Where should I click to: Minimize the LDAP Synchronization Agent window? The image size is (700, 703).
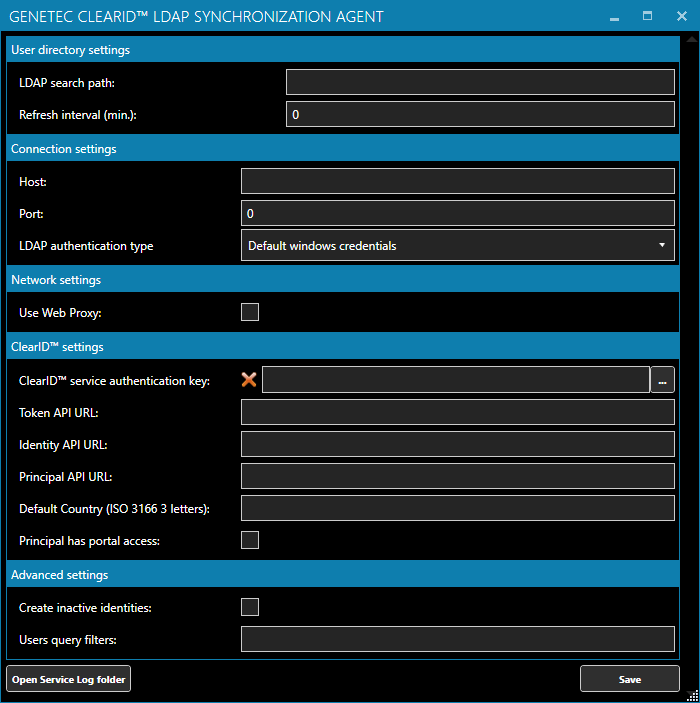point(614,17)
